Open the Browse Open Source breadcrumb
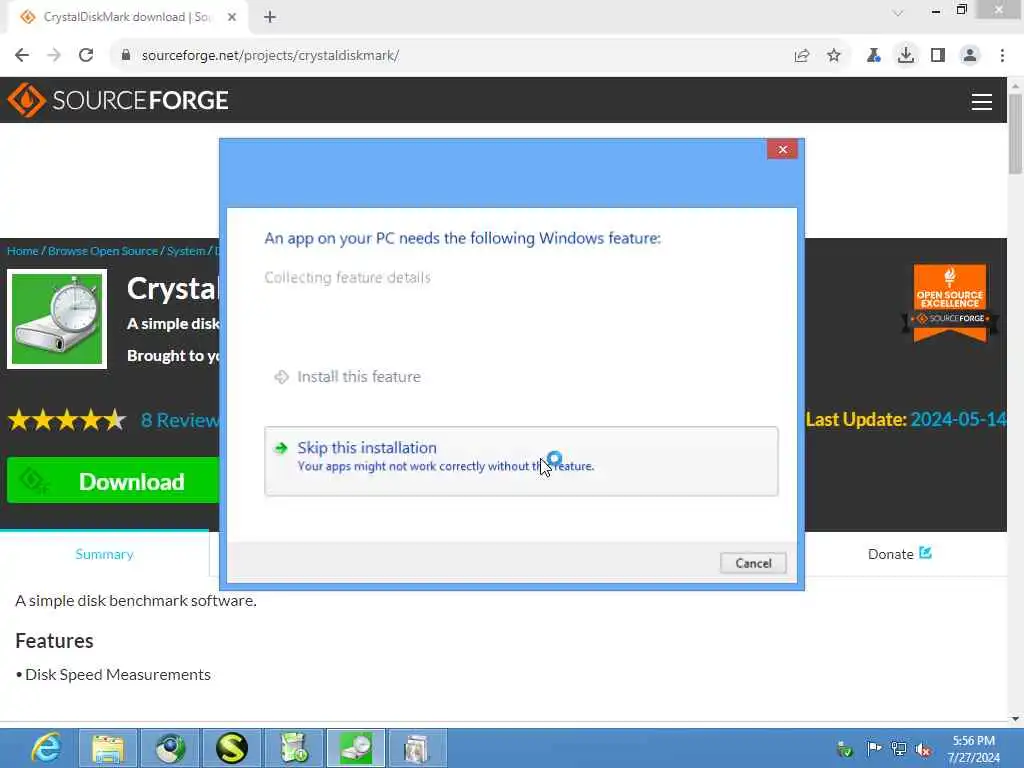1024x768 pixels. click(x=103, y=251)
